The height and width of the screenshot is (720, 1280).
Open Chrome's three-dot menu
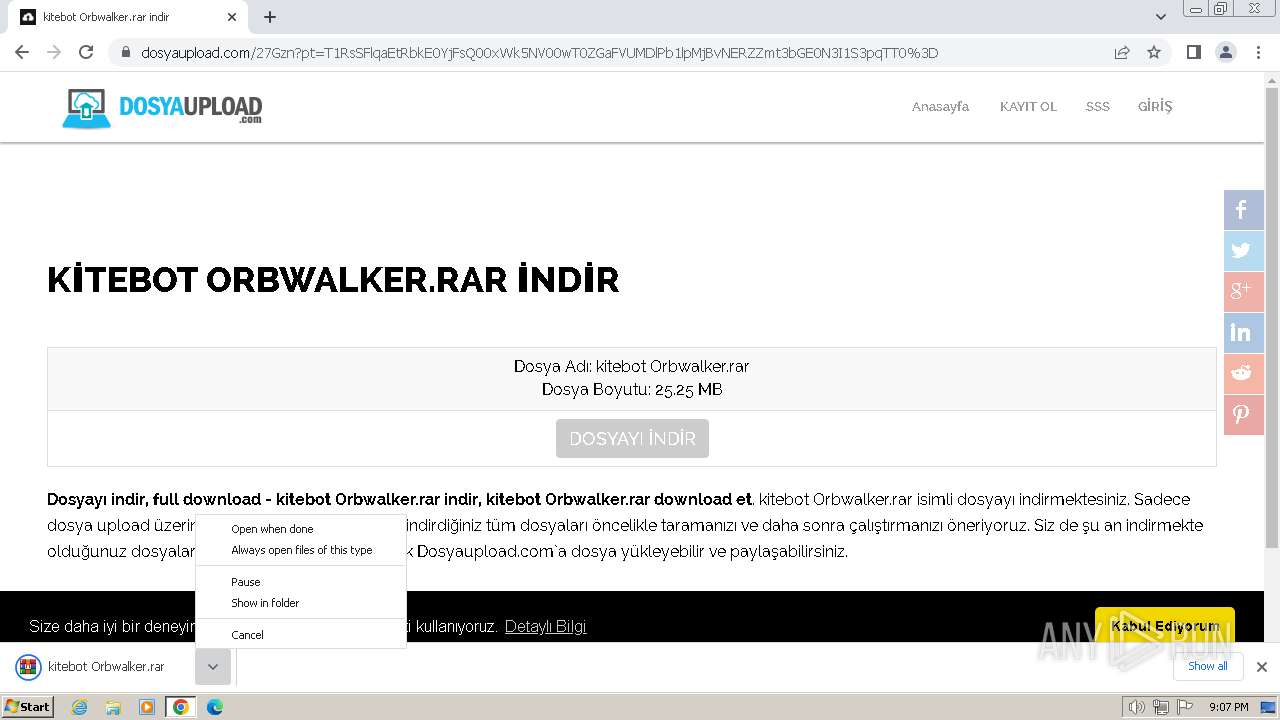[1258, 52]
